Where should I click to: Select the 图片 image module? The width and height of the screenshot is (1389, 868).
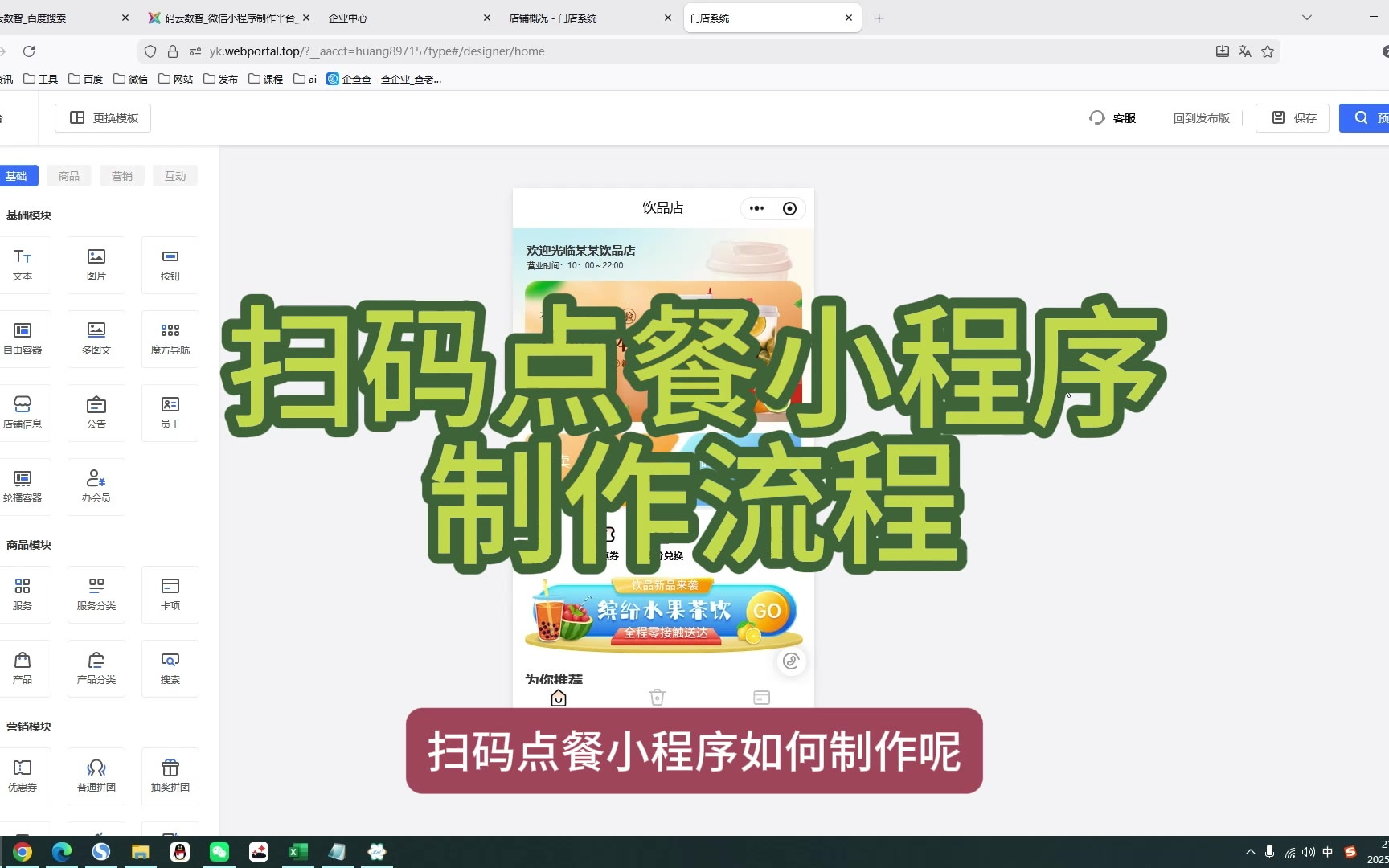point(96,264)
